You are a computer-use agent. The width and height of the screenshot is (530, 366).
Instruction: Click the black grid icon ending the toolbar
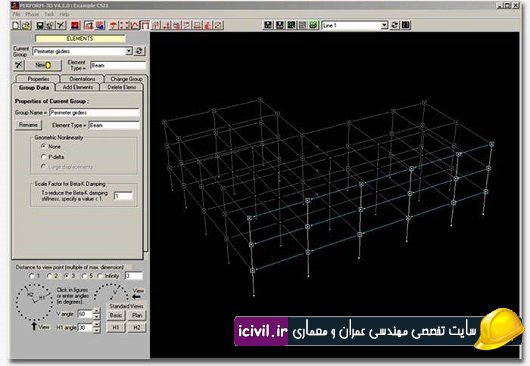(x=406, y=25)
